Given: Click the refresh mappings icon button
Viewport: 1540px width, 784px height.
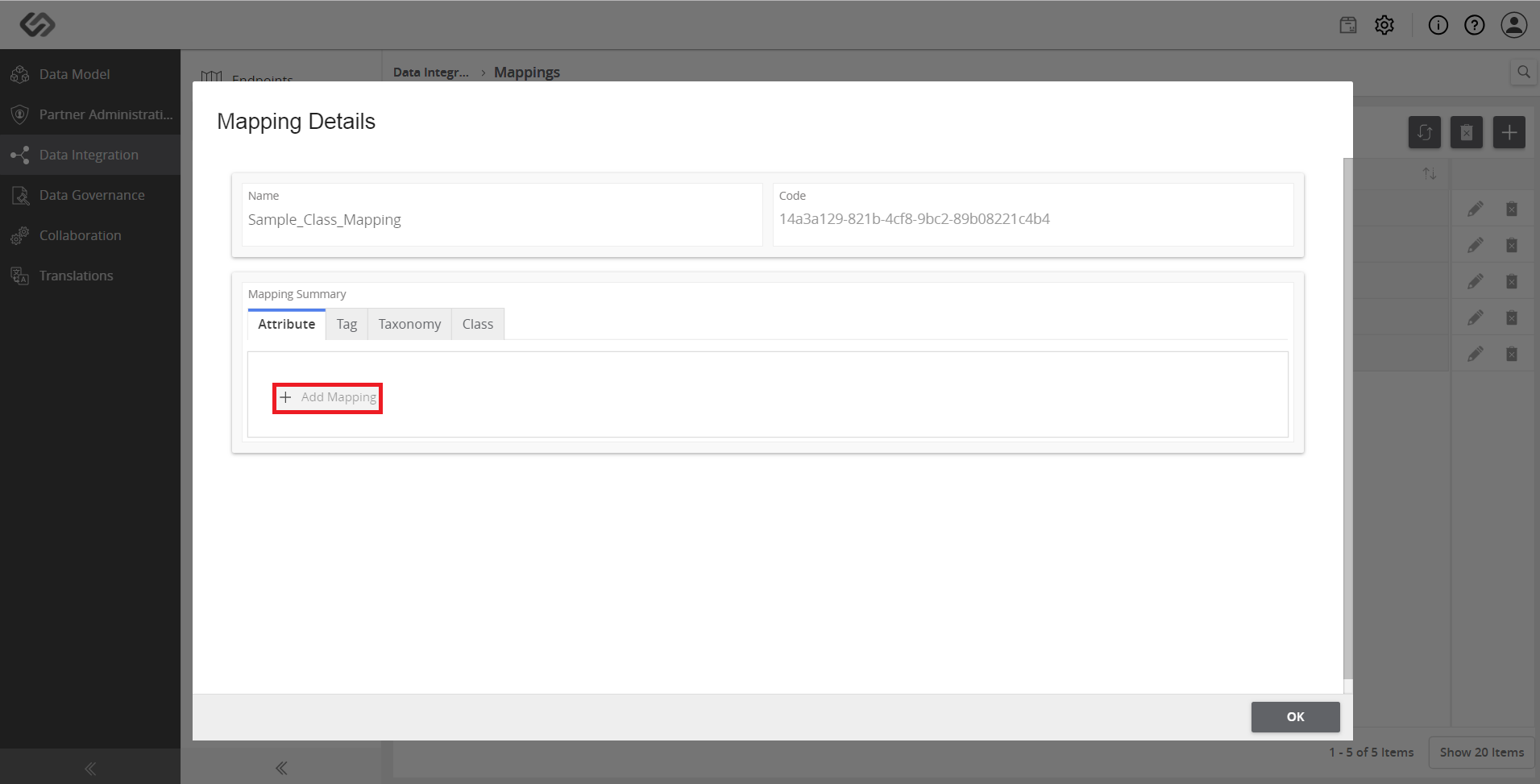Looking at the screenshot, I should 1425,132.
